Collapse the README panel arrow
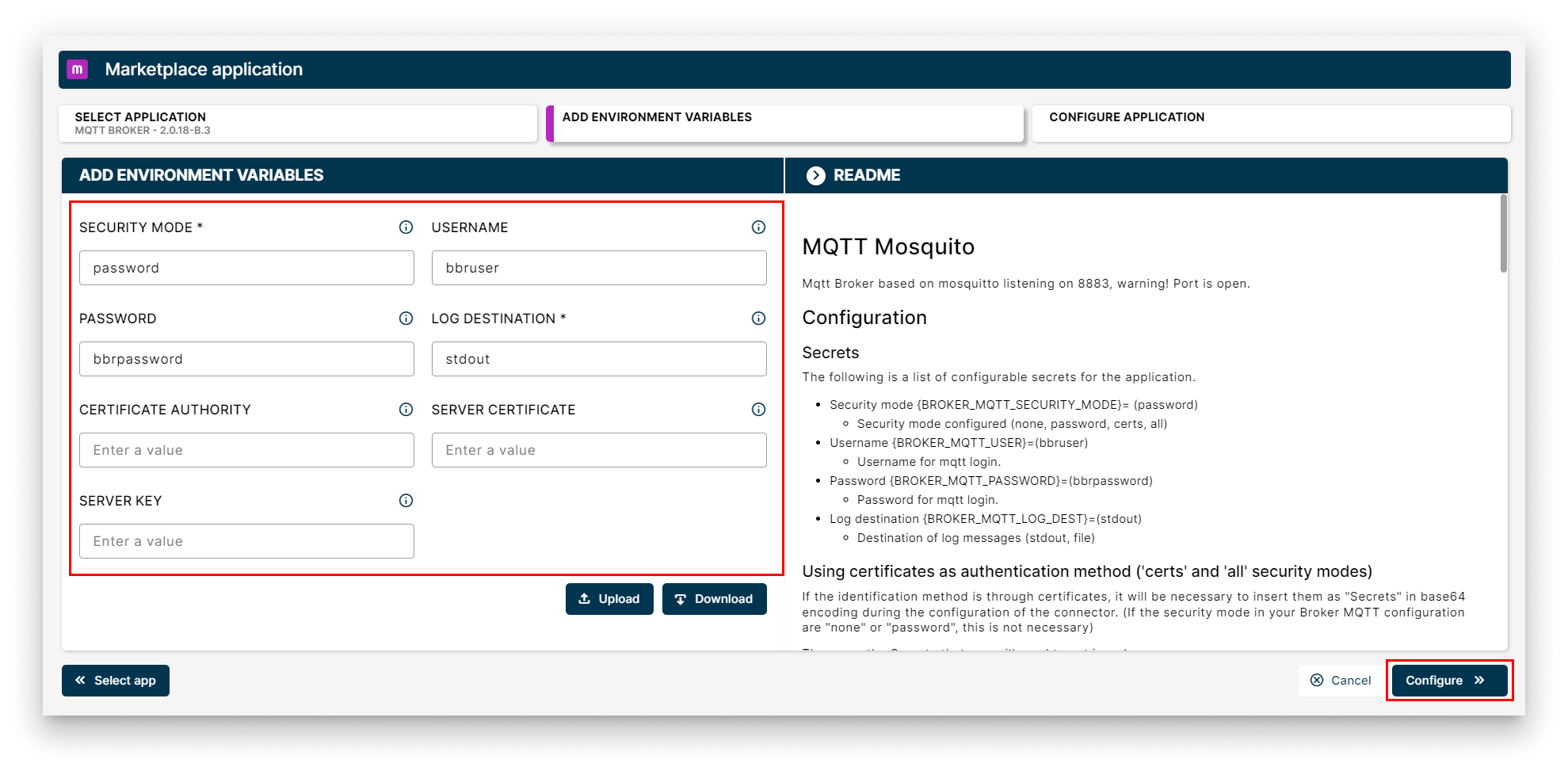 pos(815,176)
